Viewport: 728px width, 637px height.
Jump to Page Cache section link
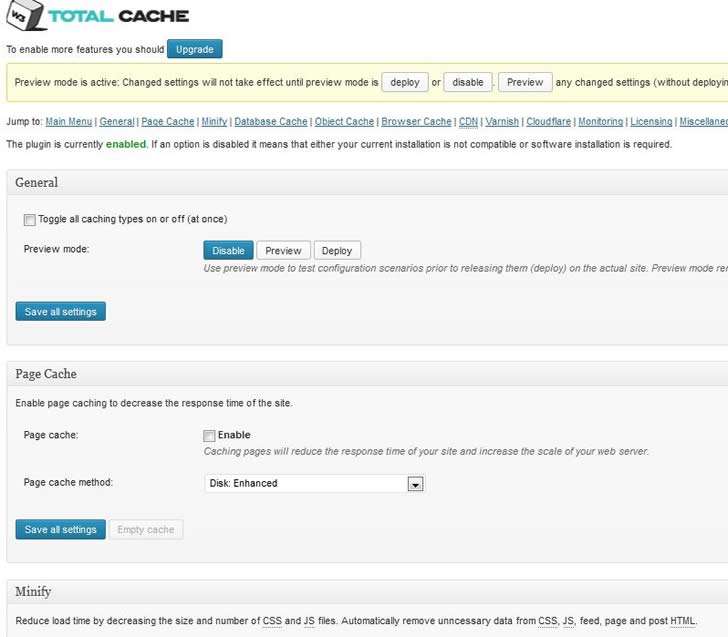click(168, 122)
